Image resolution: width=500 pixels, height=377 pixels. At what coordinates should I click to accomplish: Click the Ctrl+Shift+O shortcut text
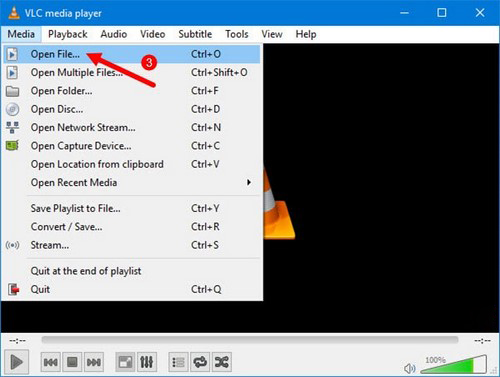219,72
